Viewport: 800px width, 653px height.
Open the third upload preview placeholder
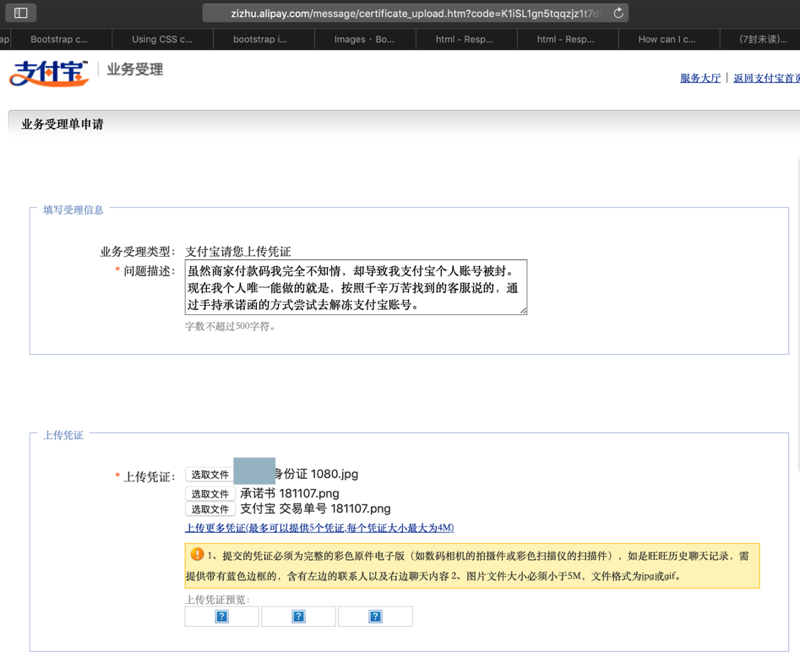[x=376, y=616]
